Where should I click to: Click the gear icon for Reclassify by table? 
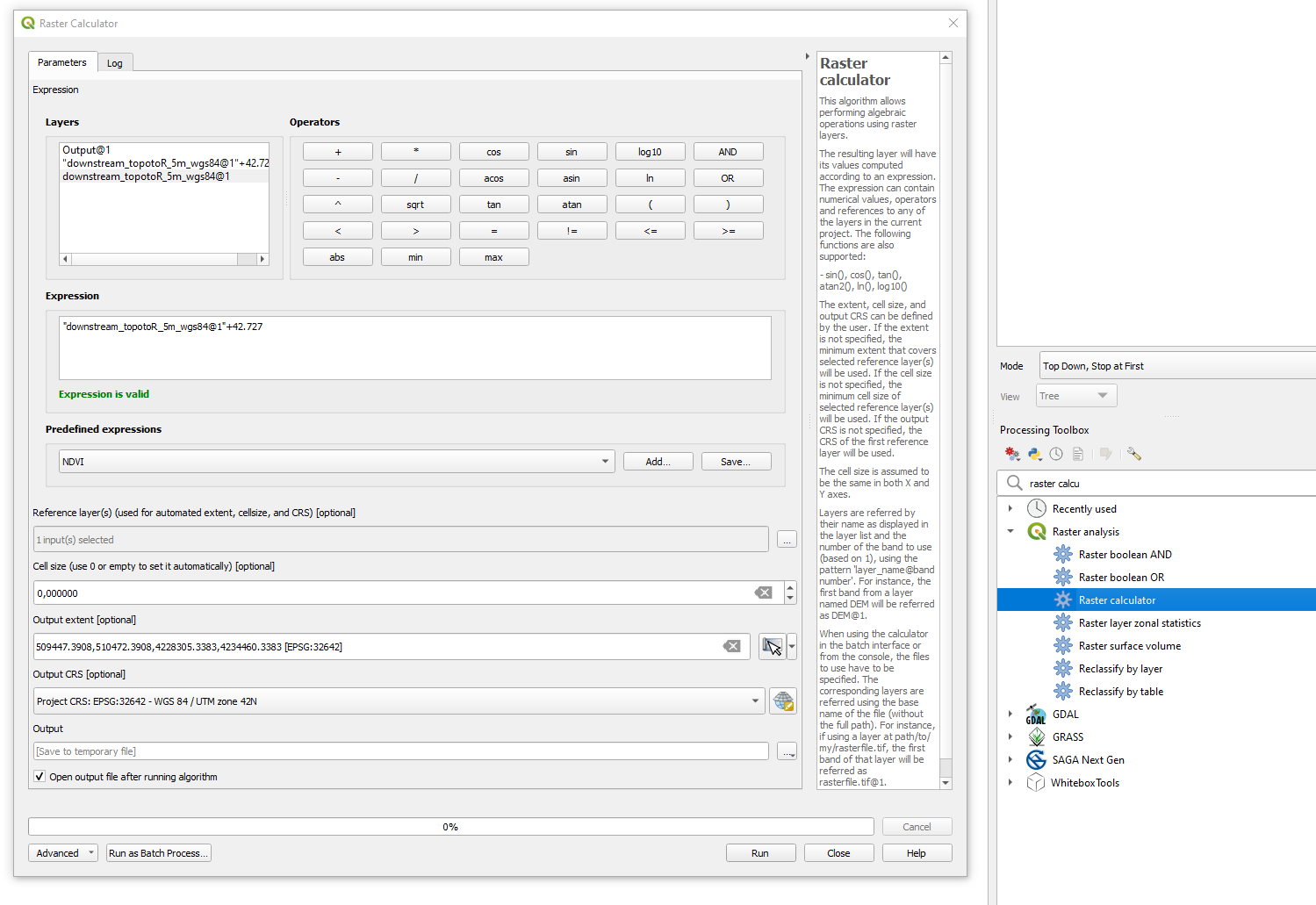[x=1063, y=691]
